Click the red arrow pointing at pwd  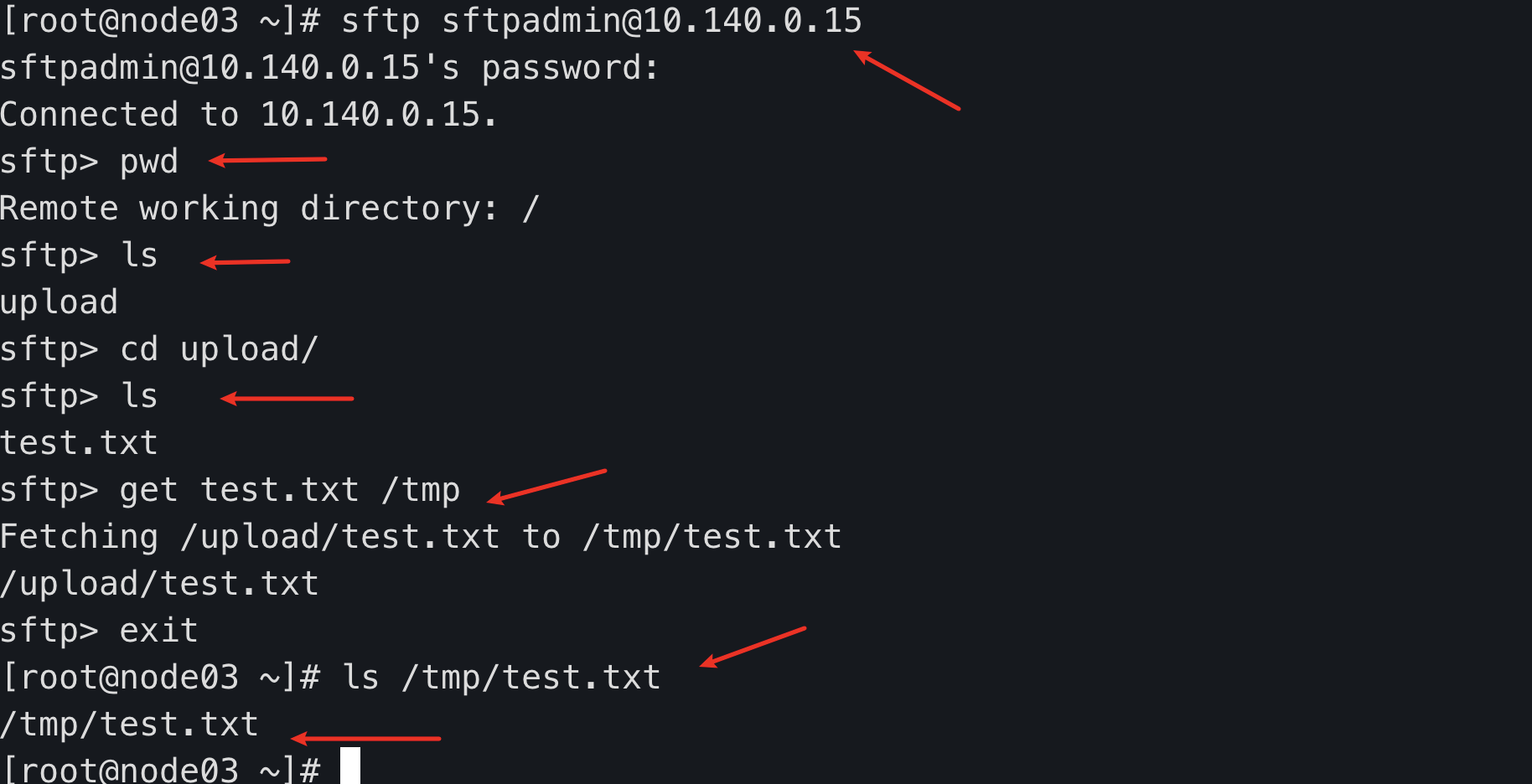point(267,160)
